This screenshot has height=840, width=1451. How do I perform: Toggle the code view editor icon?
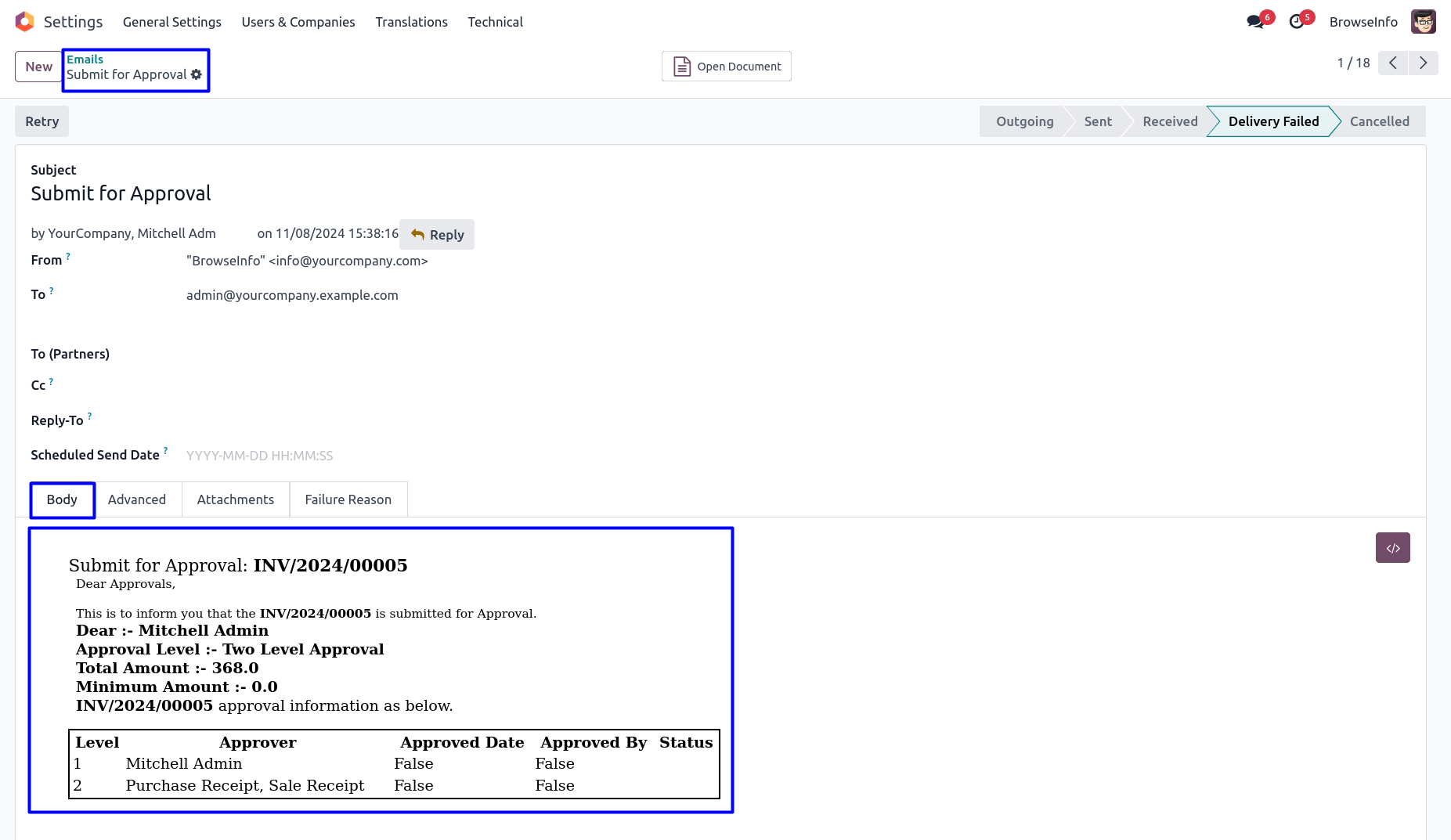coord(1392,548)
